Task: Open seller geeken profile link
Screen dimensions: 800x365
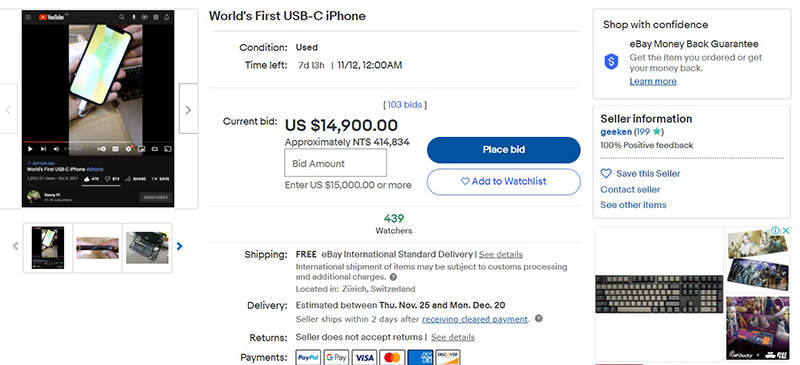Action: coord(616,132)
